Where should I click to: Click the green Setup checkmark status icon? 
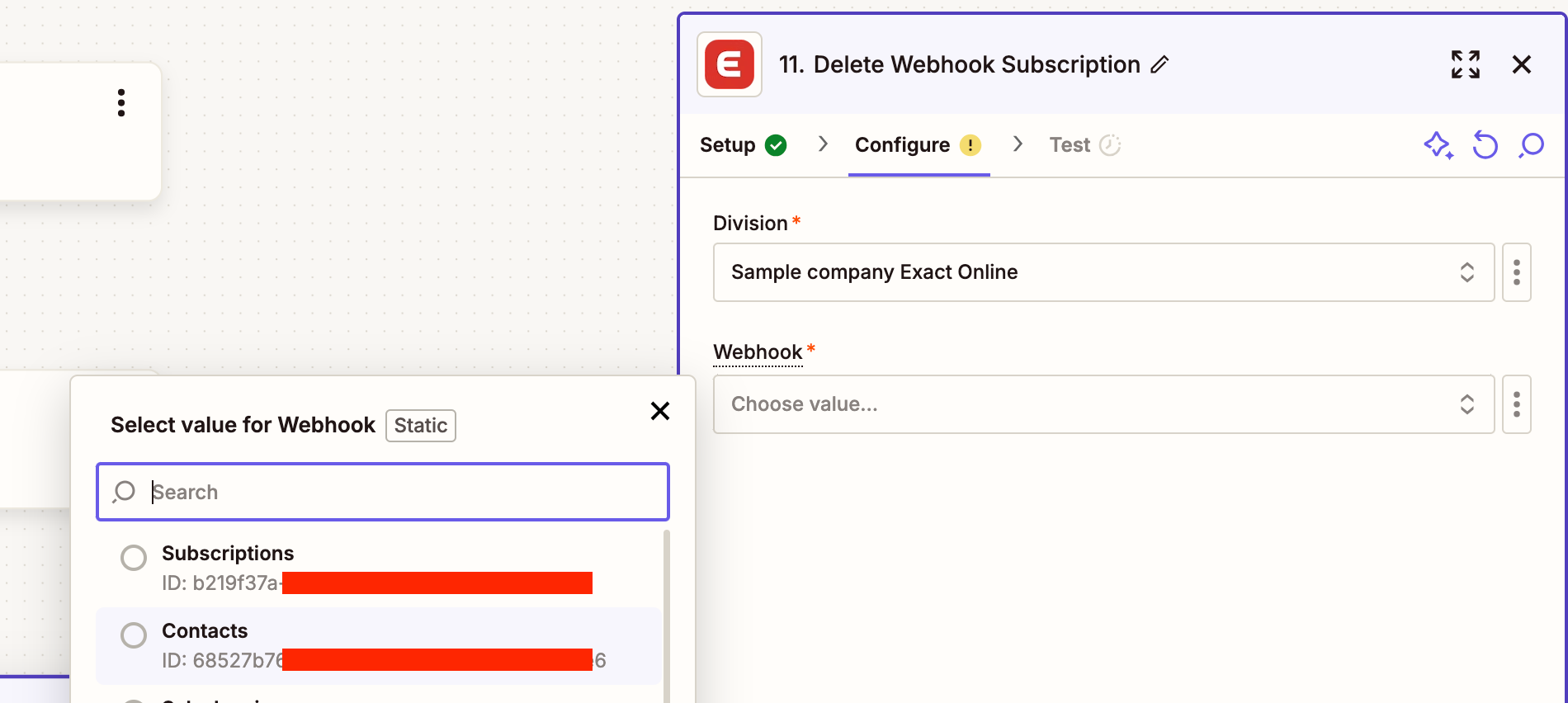coord(776,145)
